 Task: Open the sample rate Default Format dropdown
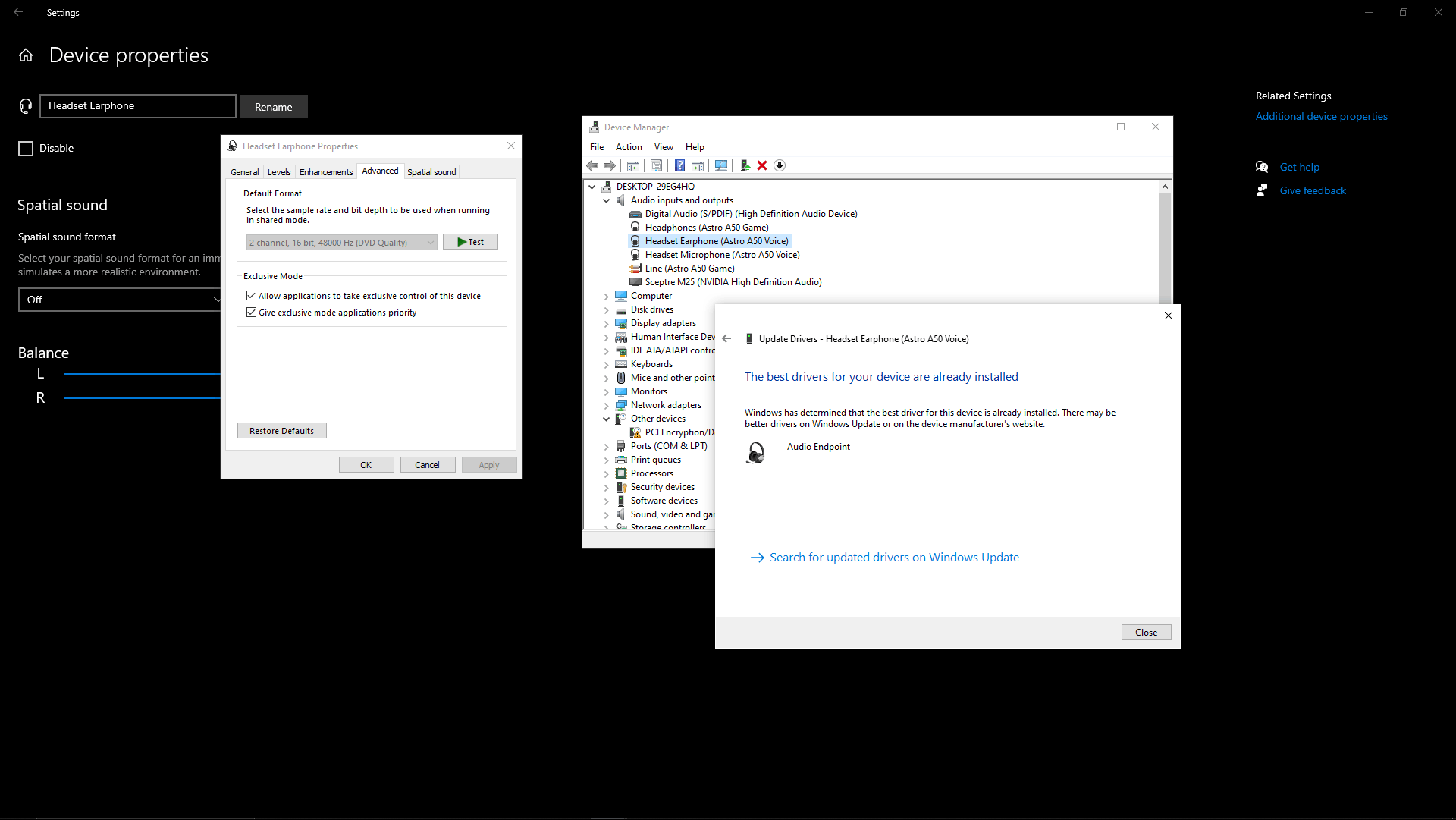click(342, 243)
